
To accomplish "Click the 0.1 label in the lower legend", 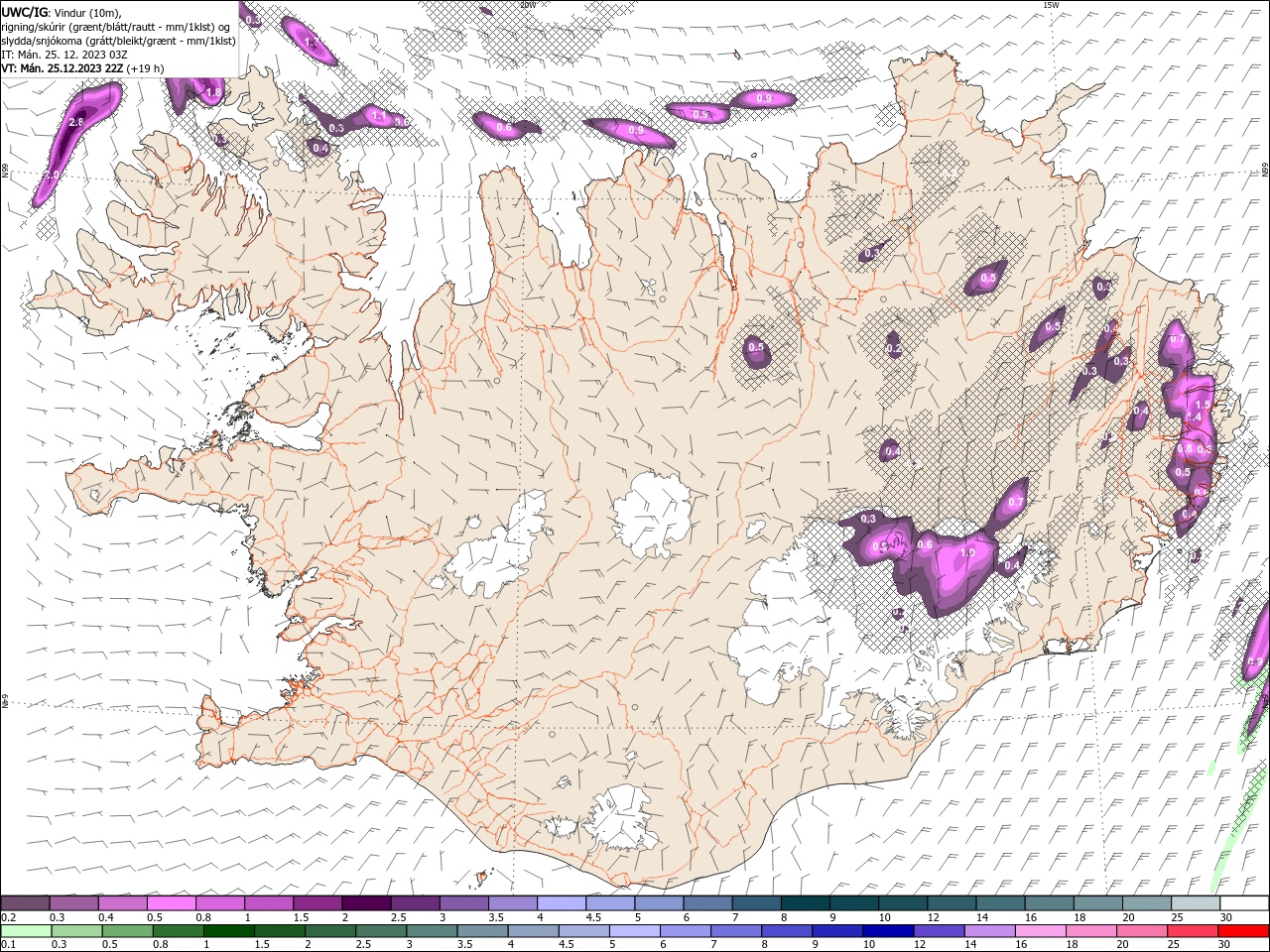I will 9,945.
